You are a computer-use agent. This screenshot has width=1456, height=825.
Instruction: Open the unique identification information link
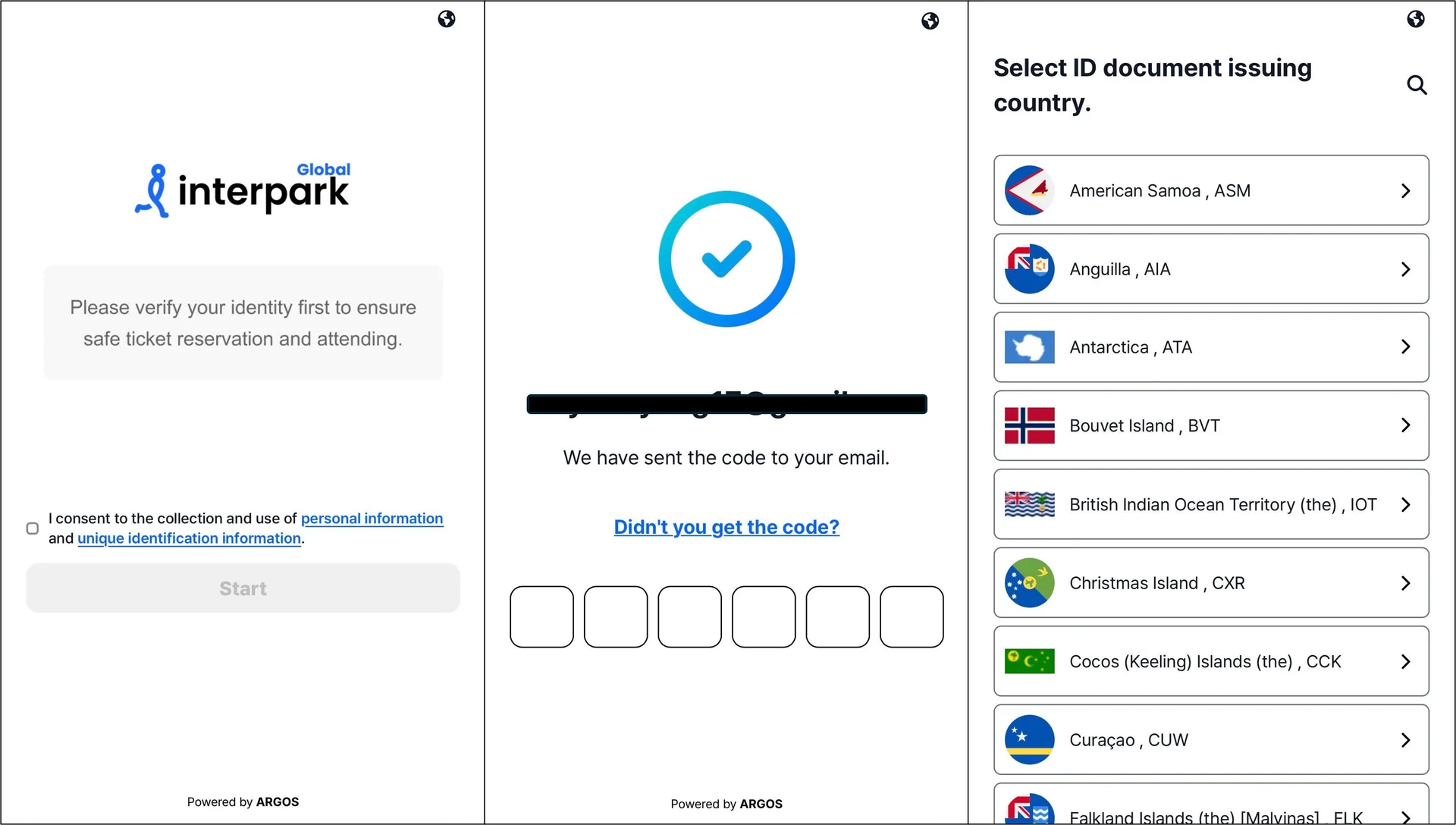[x=189, y=538]
